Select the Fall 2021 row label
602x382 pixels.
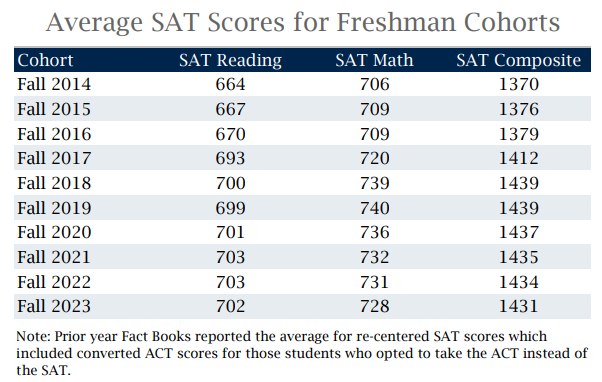click(x=54, y=257)
